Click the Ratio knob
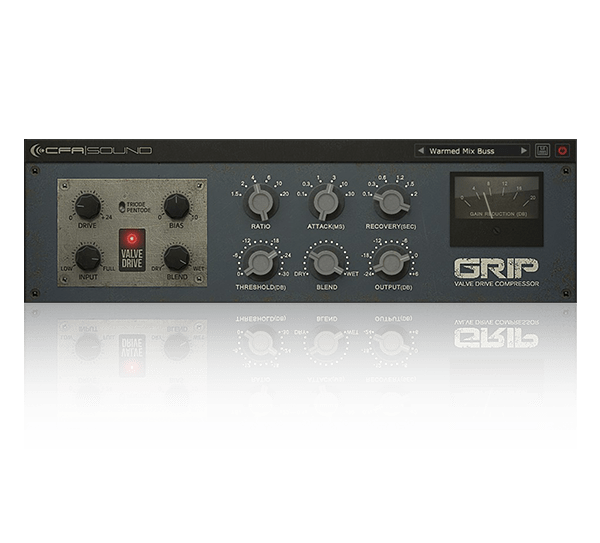This screenshot has width=600, height=543. coord(261,205)
